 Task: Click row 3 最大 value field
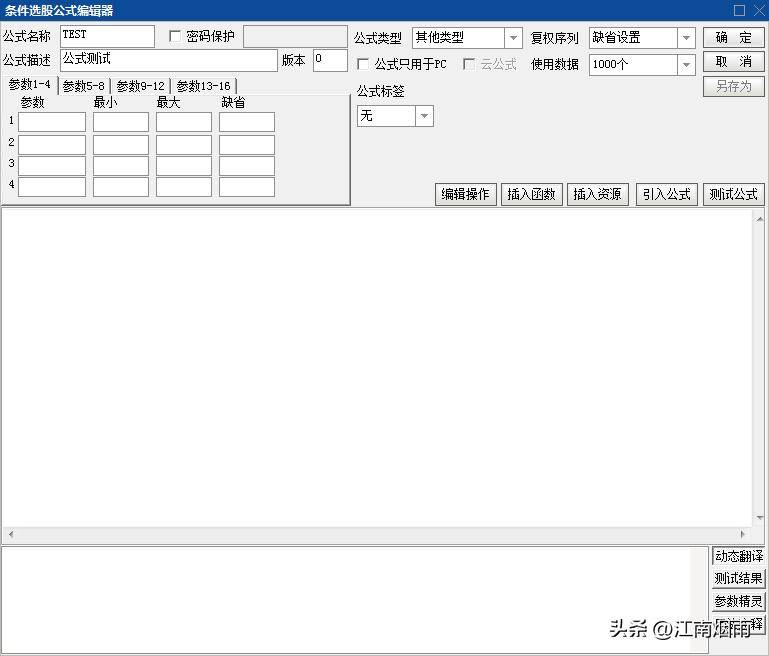click(184, 166)
